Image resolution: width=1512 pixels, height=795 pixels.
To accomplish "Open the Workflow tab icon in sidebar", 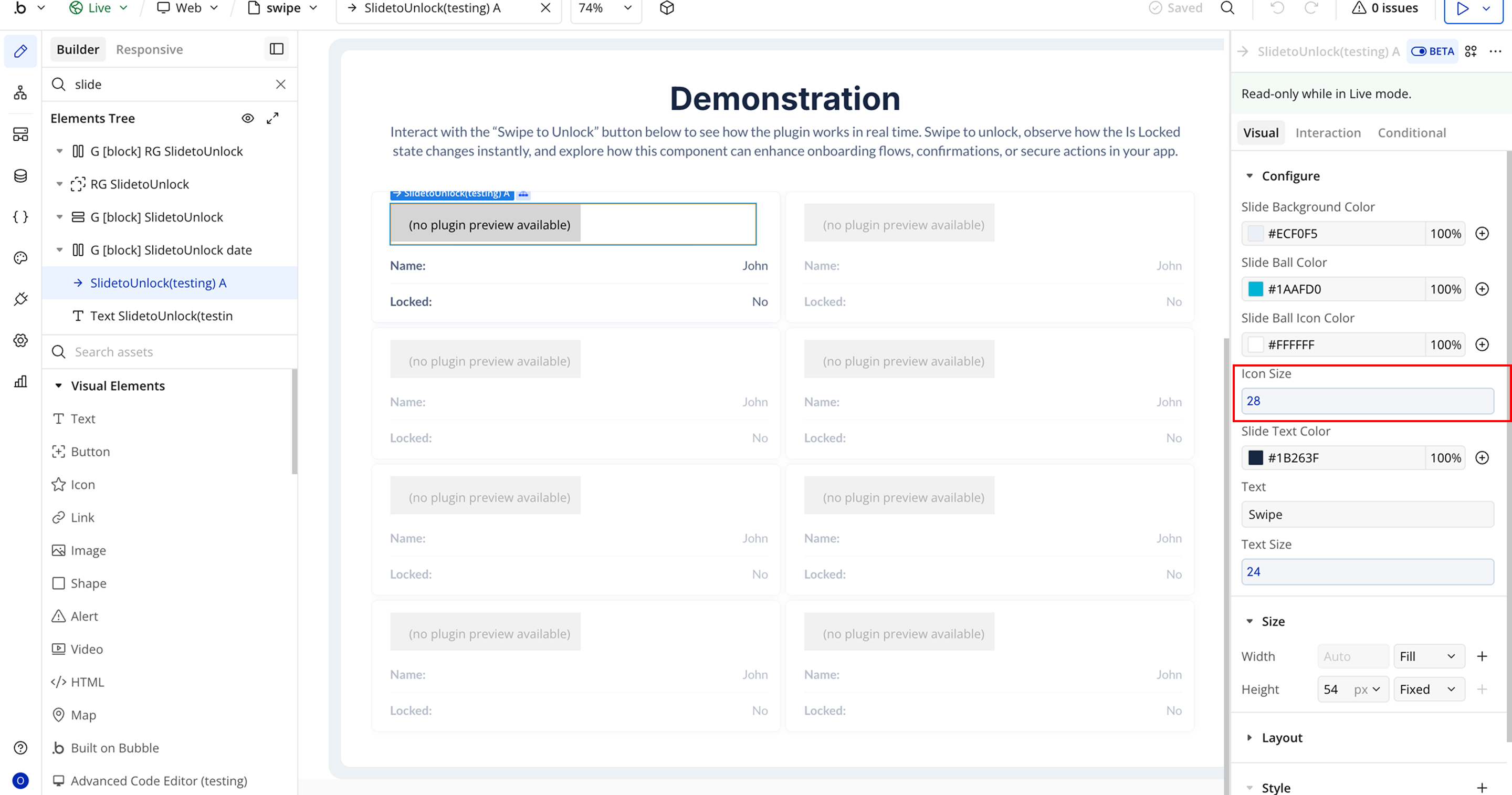I will pyautogui.click(x=20, y=93).
